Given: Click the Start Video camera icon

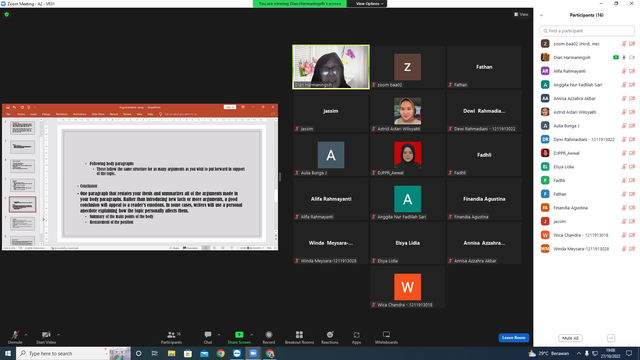Looking at the screenshot, I should 46,335.
